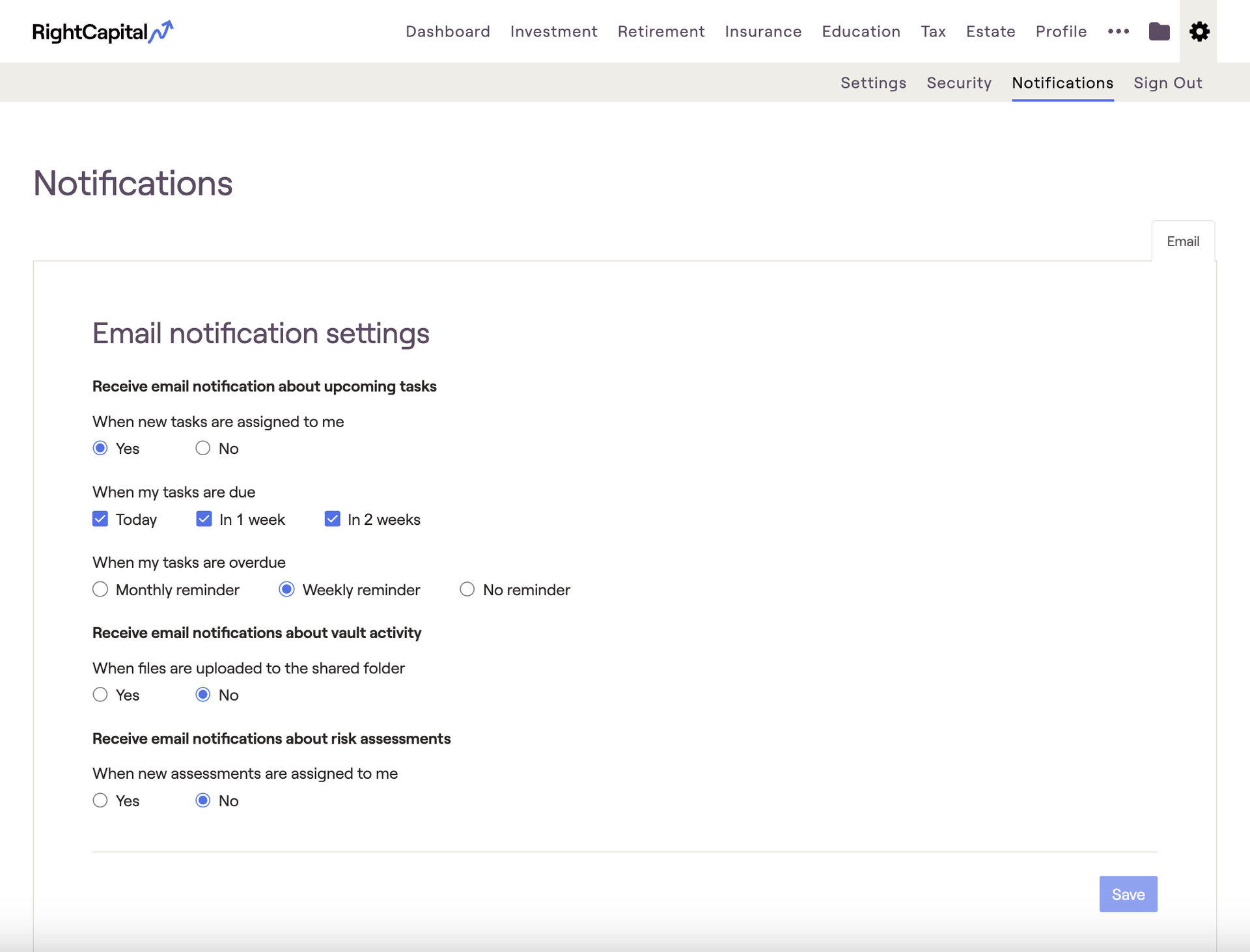Screen dimensions: 1250x952
Task: Click 'Receive email notifications about vault activity' label
Action: coord(257,633)
